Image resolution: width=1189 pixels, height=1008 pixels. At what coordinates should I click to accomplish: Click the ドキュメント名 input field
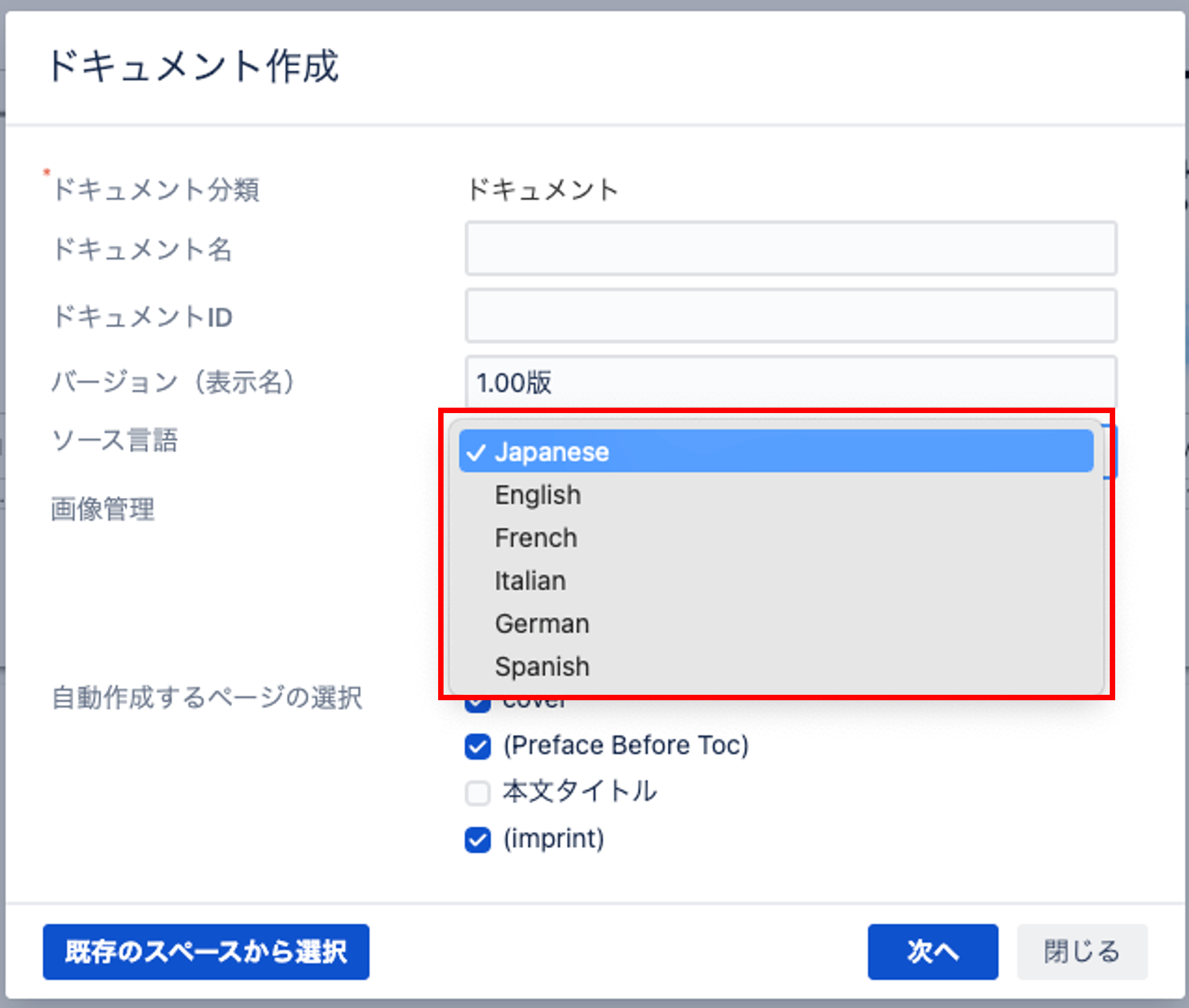coord(790,249)
